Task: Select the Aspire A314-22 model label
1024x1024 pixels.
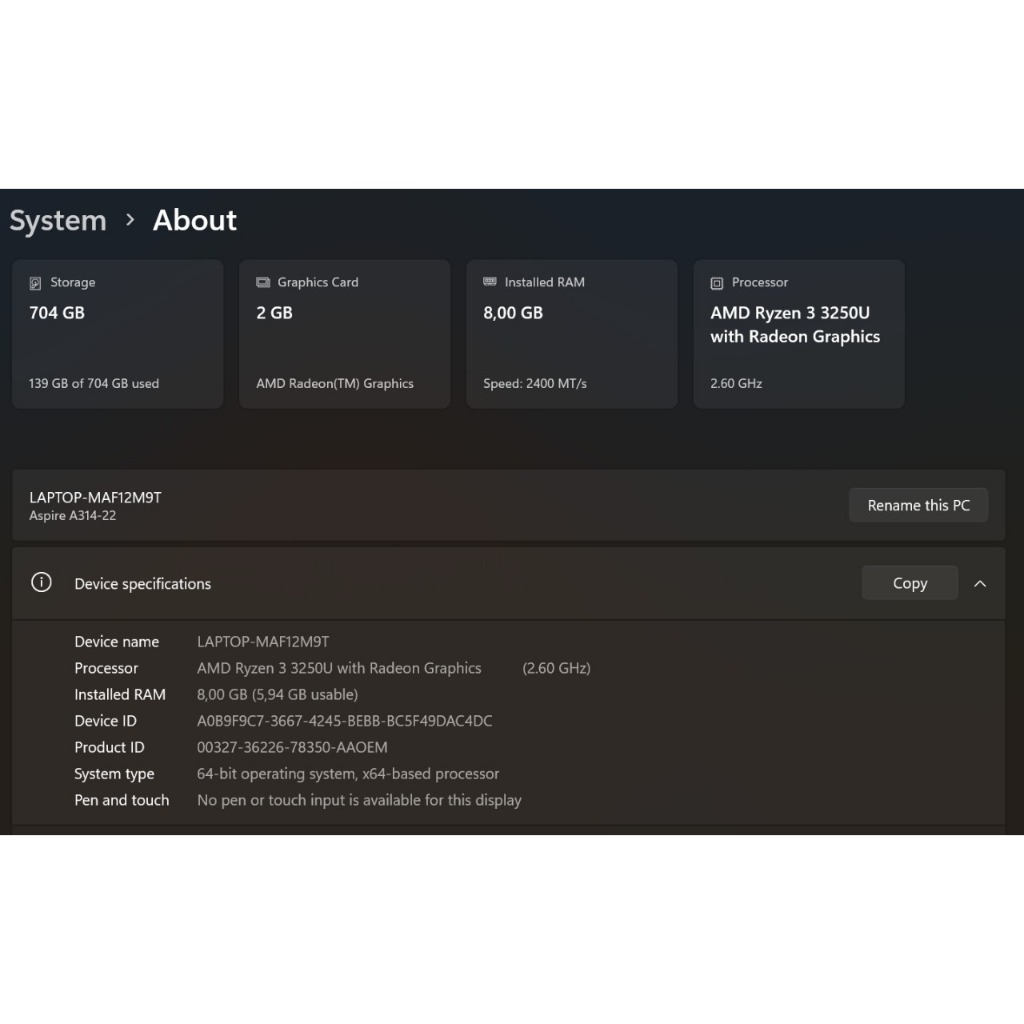Action: 73,516
